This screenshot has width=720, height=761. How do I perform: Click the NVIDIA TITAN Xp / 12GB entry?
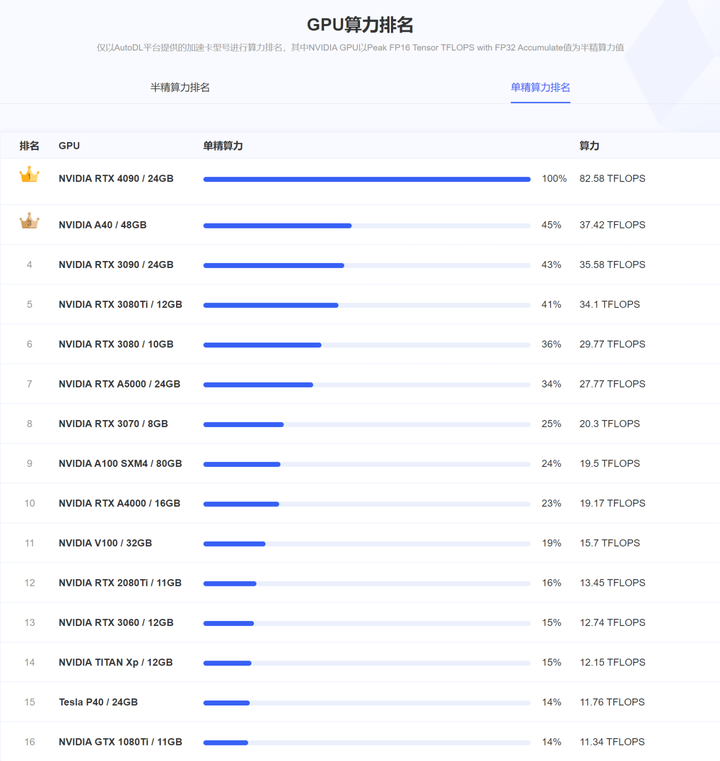tap(116, 663)
